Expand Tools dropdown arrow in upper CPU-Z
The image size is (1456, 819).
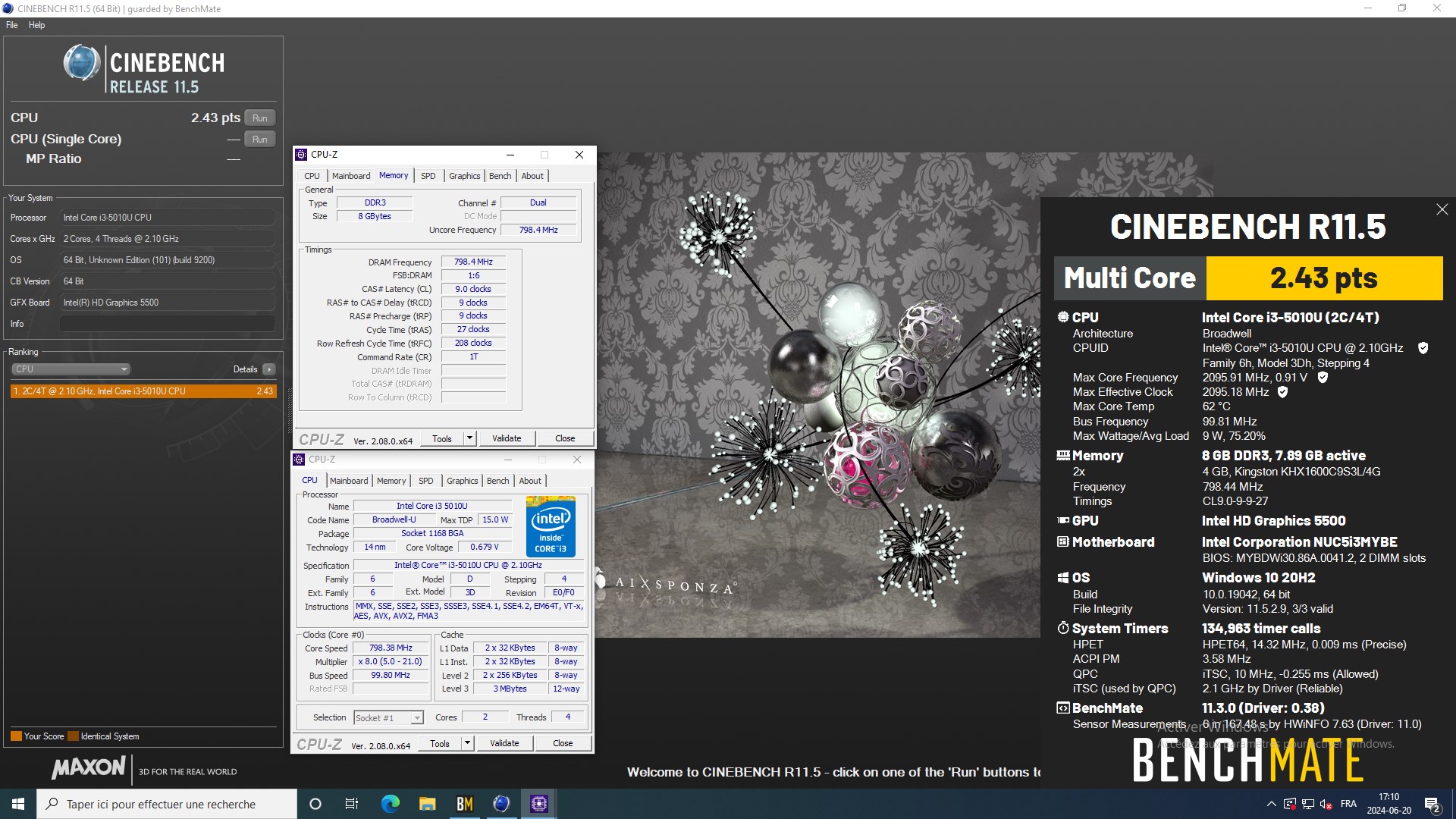tap(469, 439)
